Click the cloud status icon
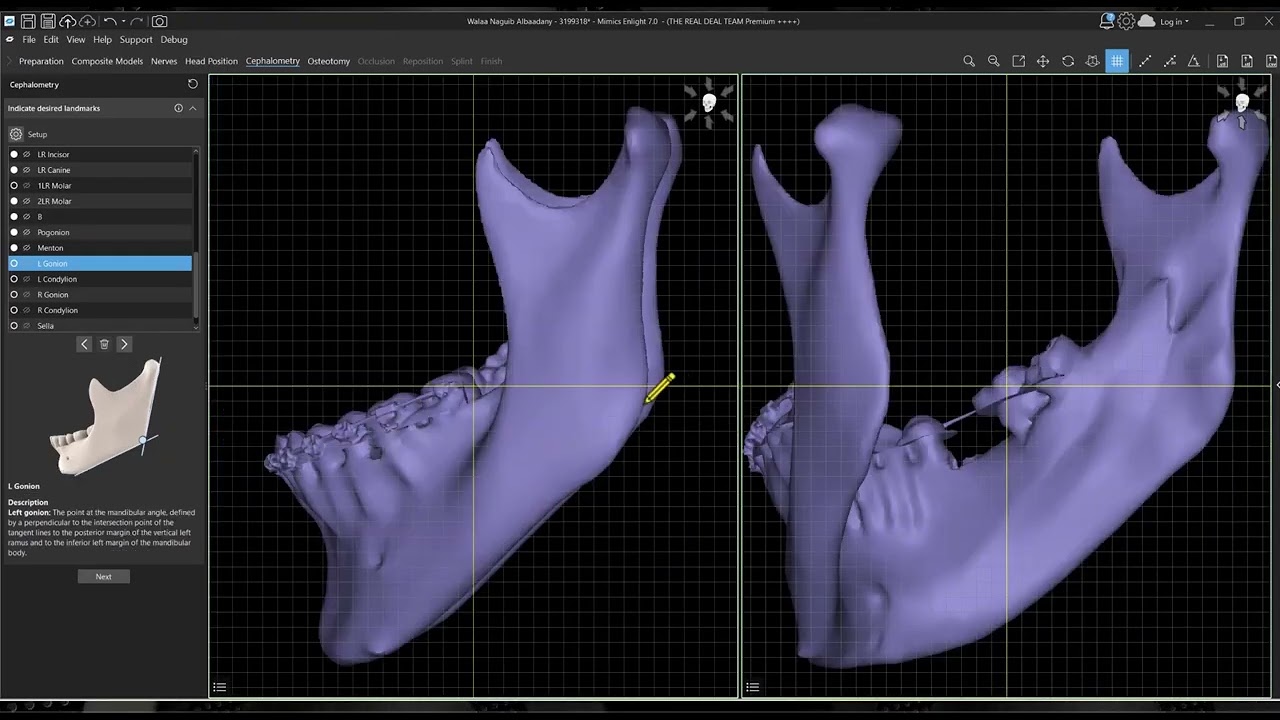The width and height of the screenshot is (1280, 720). pos(1146,21)
